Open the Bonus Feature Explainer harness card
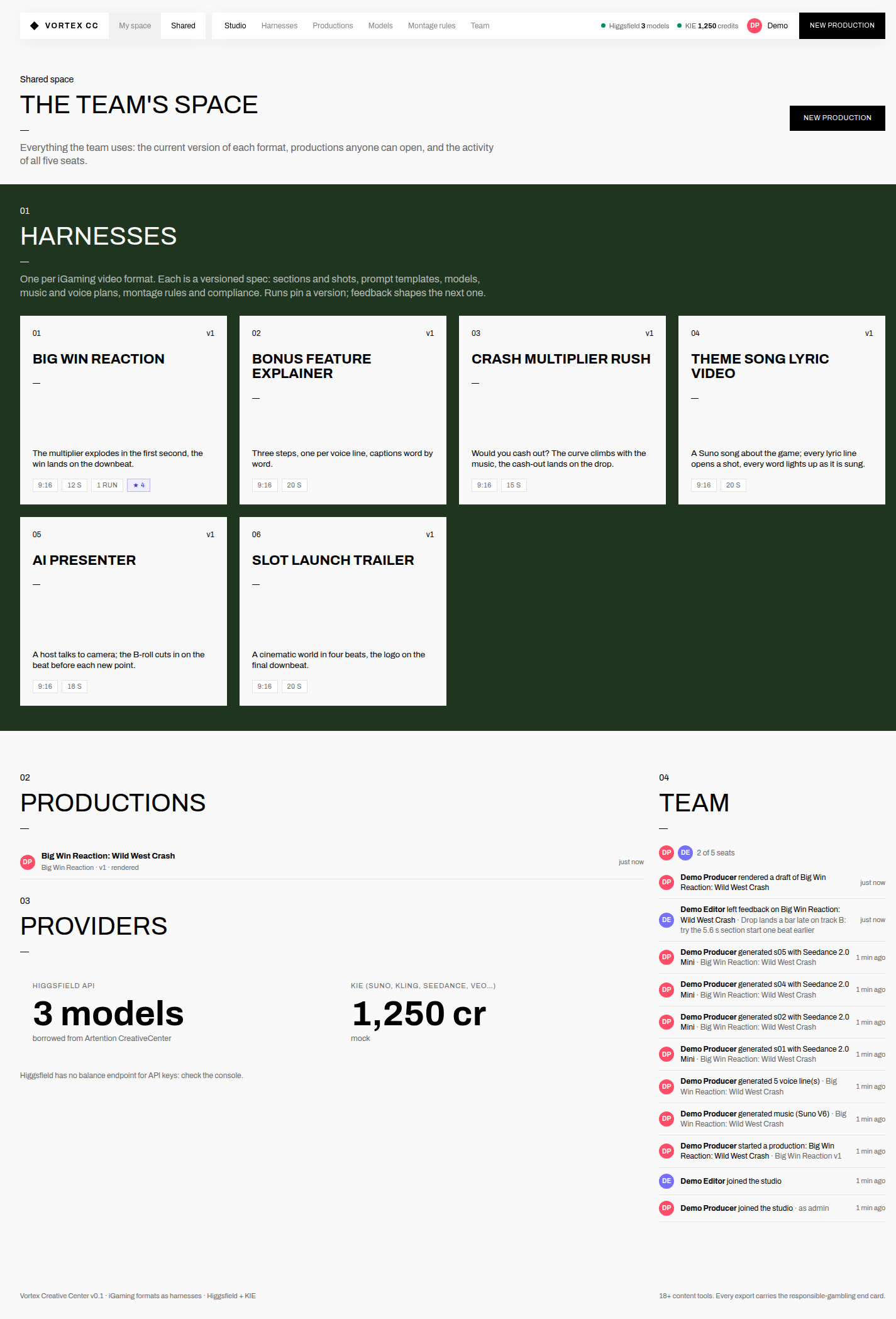896x1319 pixels. (x=343, y=410)
